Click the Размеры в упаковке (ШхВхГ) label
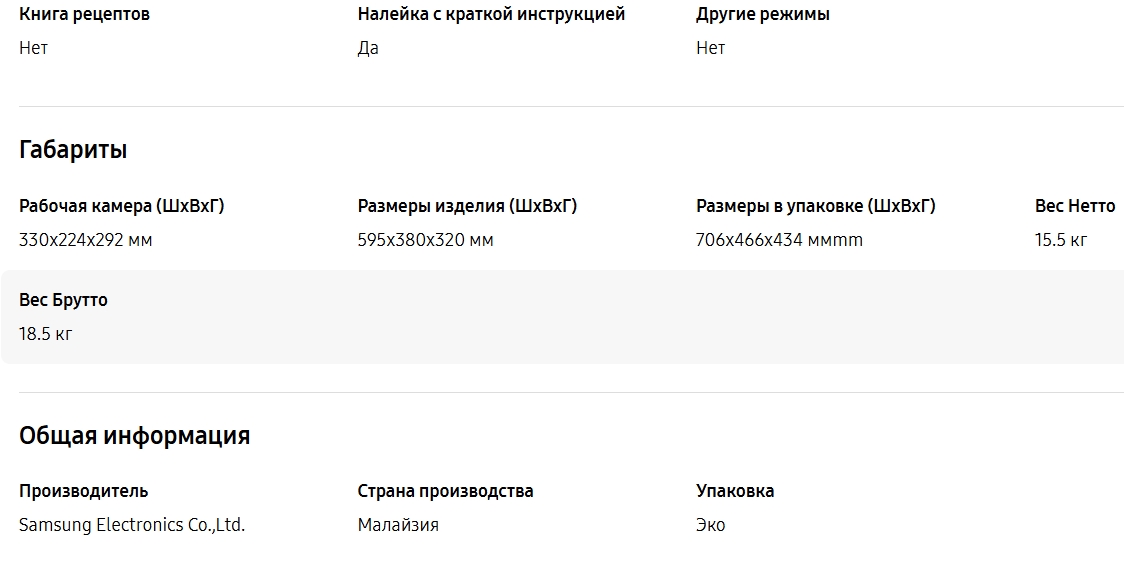 (816, 206)
